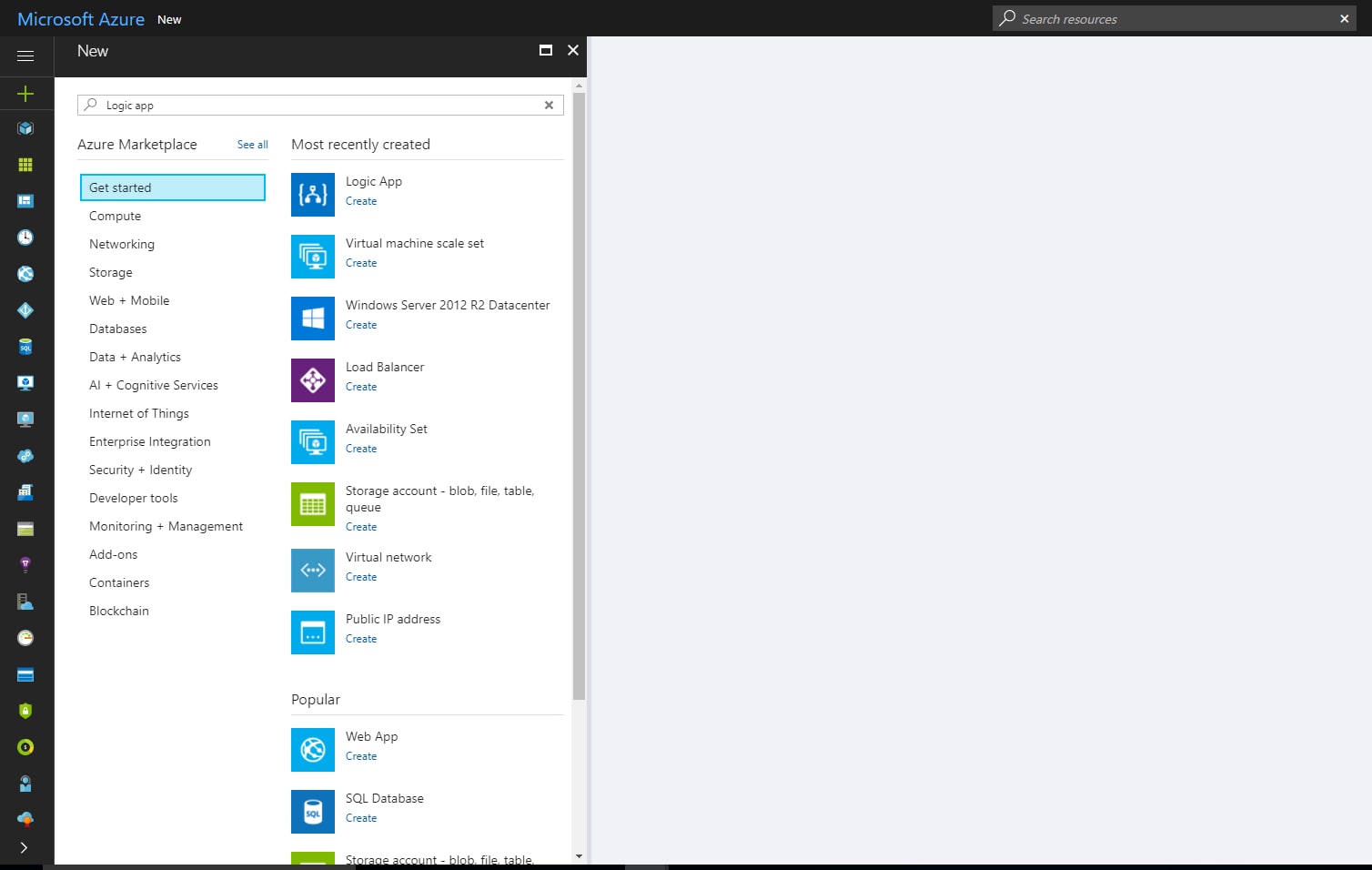The image size is (1372, 870).
Task: Open App Services globe icon in sidebar
Action: 25,274
